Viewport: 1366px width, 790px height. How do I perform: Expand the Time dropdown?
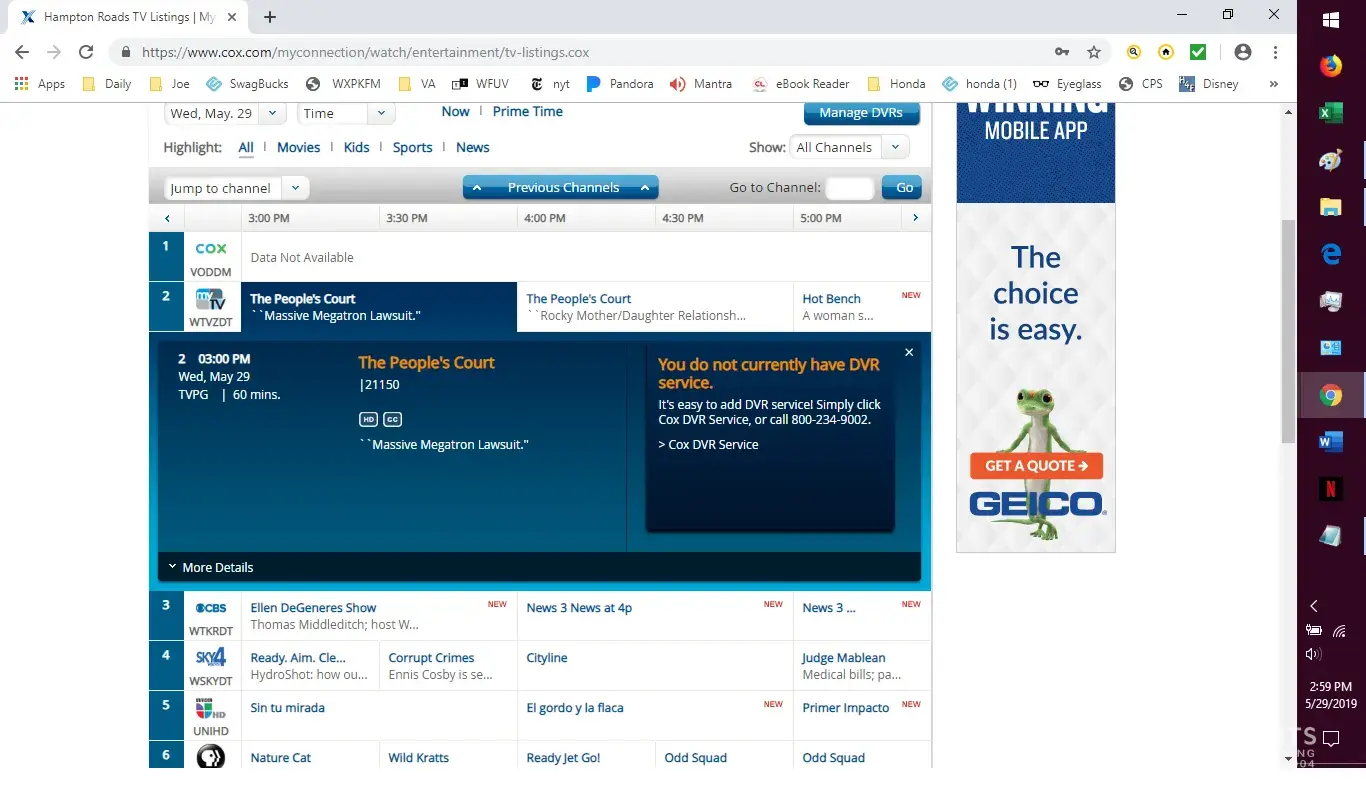(x=345, y=114)
